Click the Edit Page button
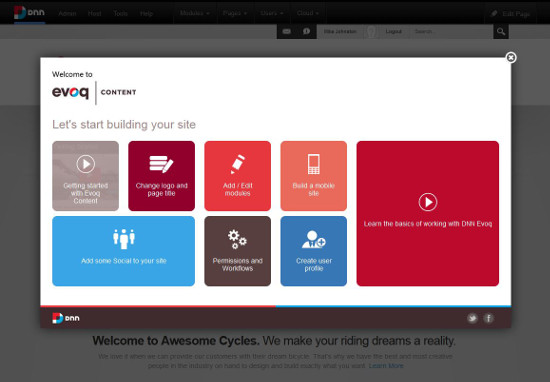This screenshot has width=550, height=382. [x=510, y=14]
